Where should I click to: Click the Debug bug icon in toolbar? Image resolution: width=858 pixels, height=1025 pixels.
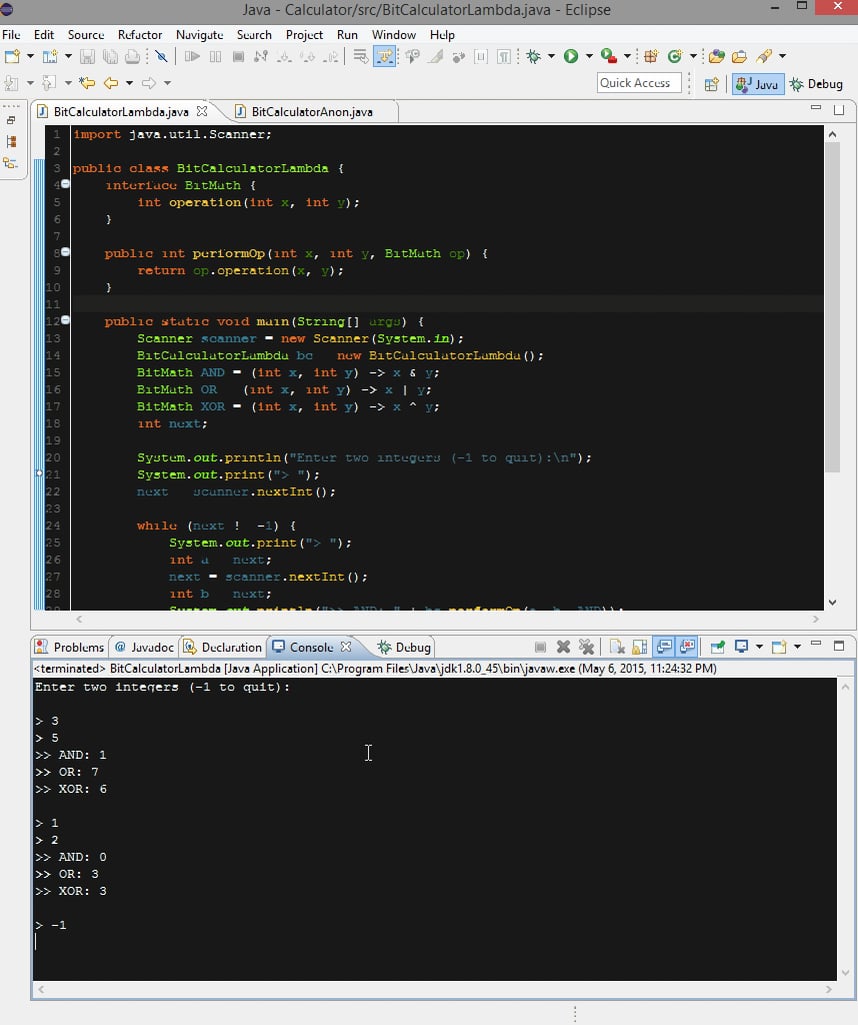point(534,57)
